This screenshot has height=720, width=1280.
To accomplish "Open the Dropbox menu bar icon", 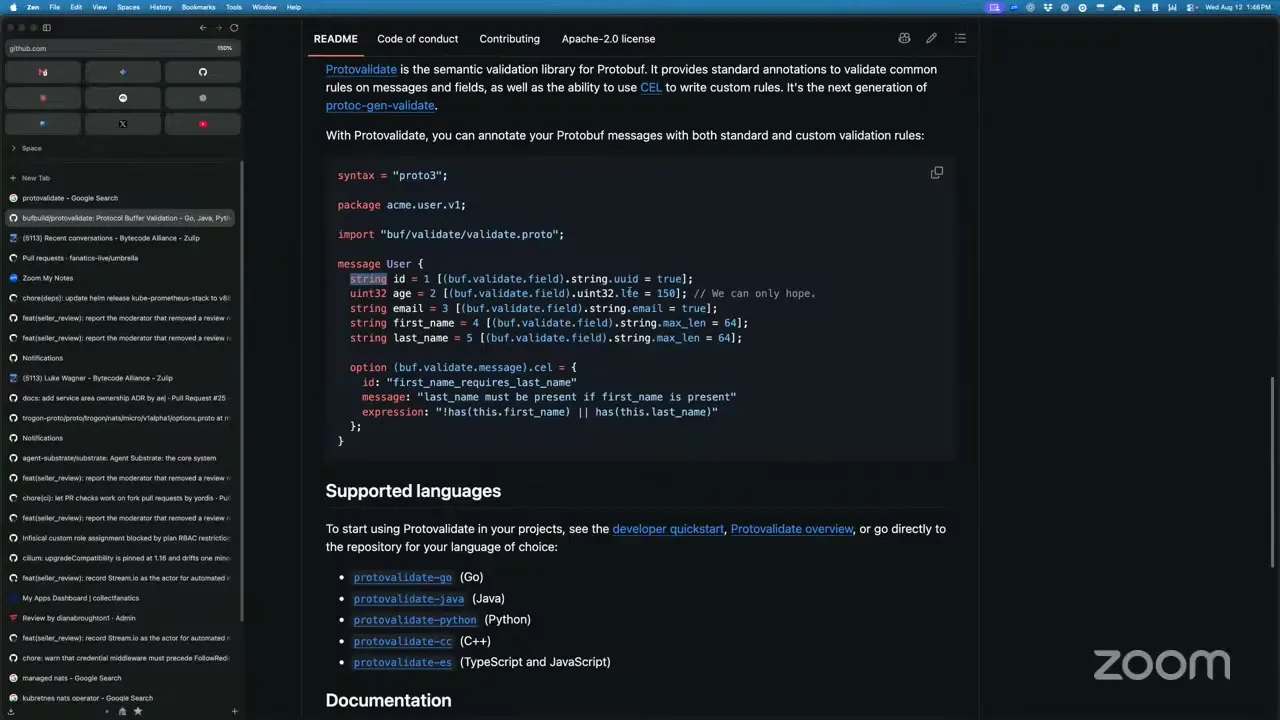I will [x=1046, y=7].
